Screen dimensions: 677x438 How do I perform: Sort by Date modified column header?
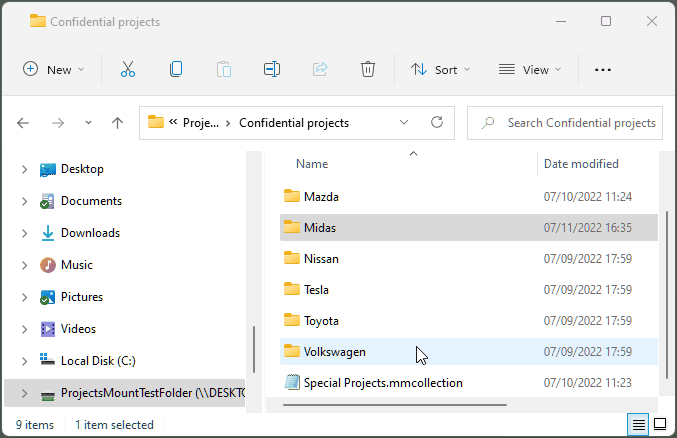click(581, 164)
